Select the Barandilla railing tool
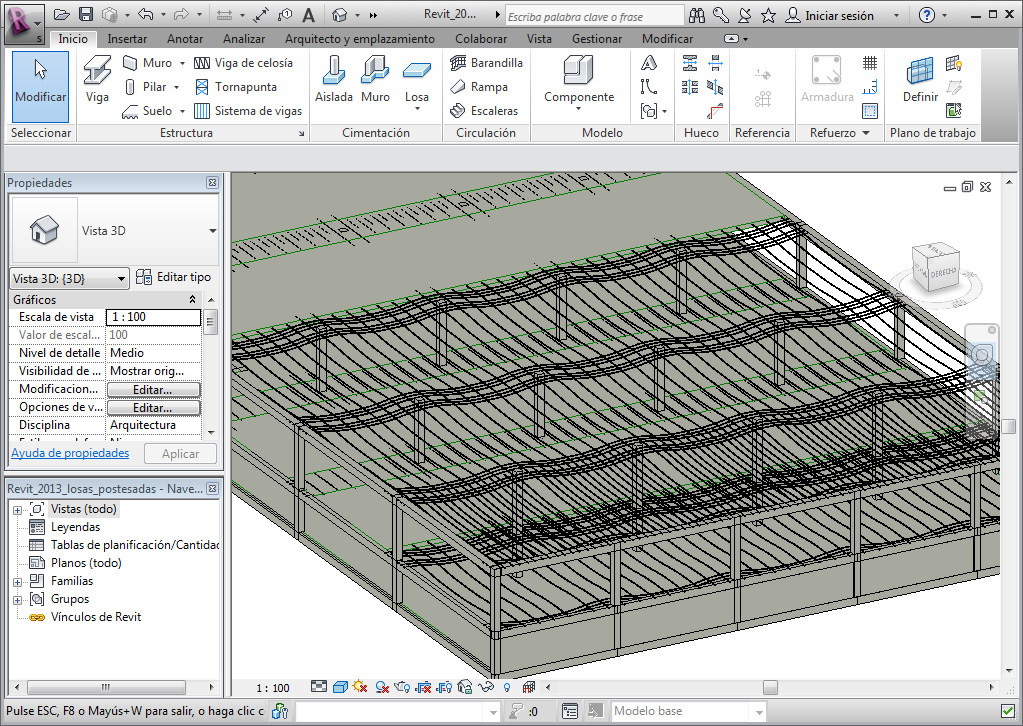Image resolution: width=1023 pixels, height=726 pixels. pos(486,62)
